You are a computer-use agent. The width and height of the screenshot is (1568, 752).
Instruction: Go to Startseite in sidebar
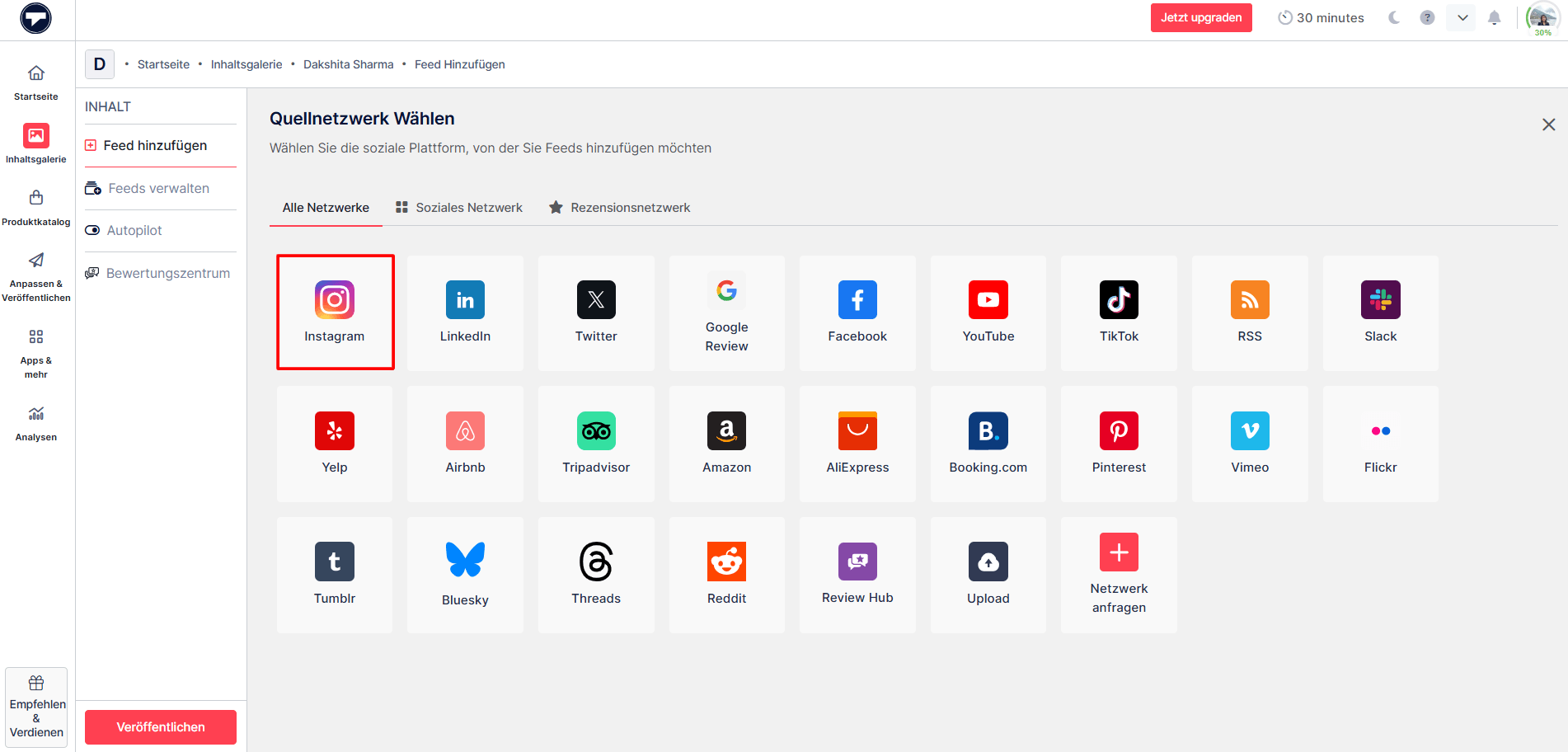point(36,82)
